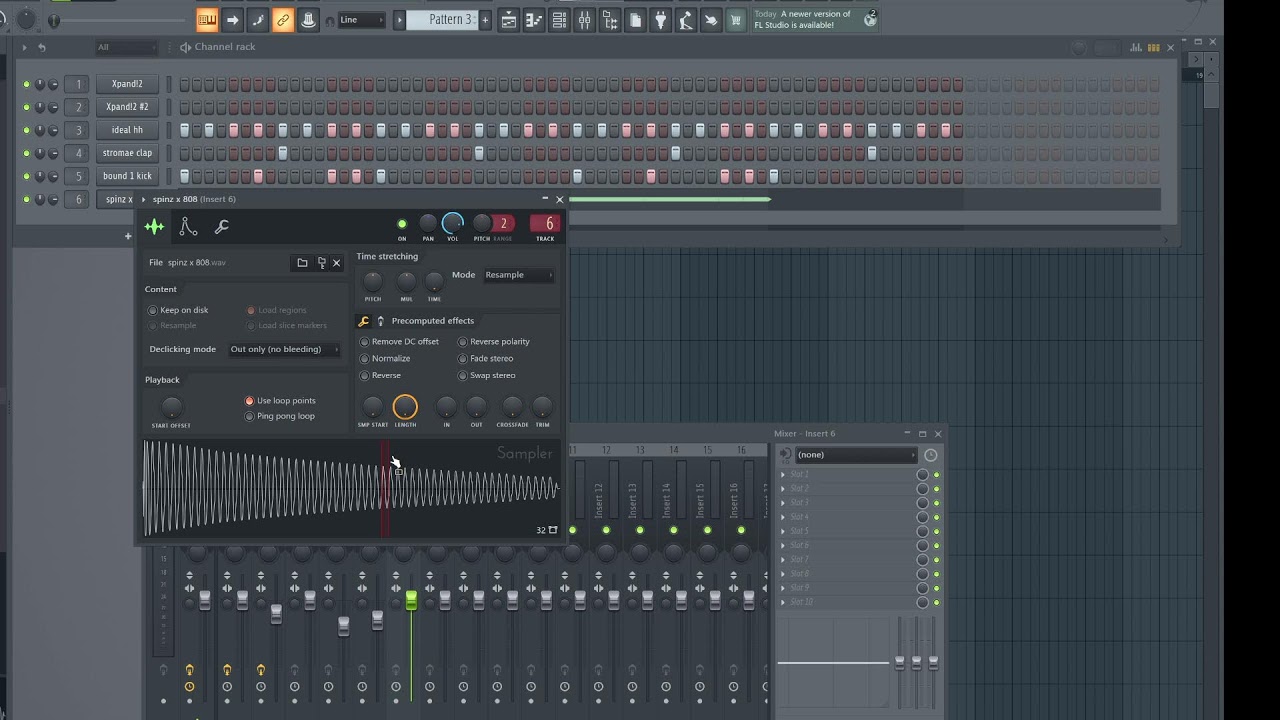
Task: Expand the spinz x 808 window menu arrow
Action: [x=143, y=199]
